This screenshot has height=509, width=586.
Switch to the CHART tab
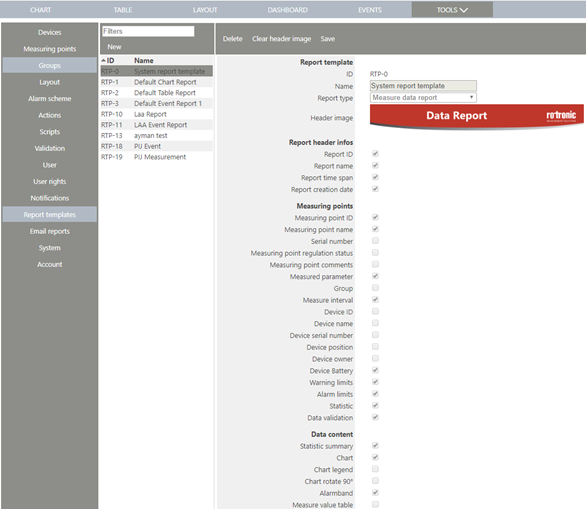coord(40,10)
